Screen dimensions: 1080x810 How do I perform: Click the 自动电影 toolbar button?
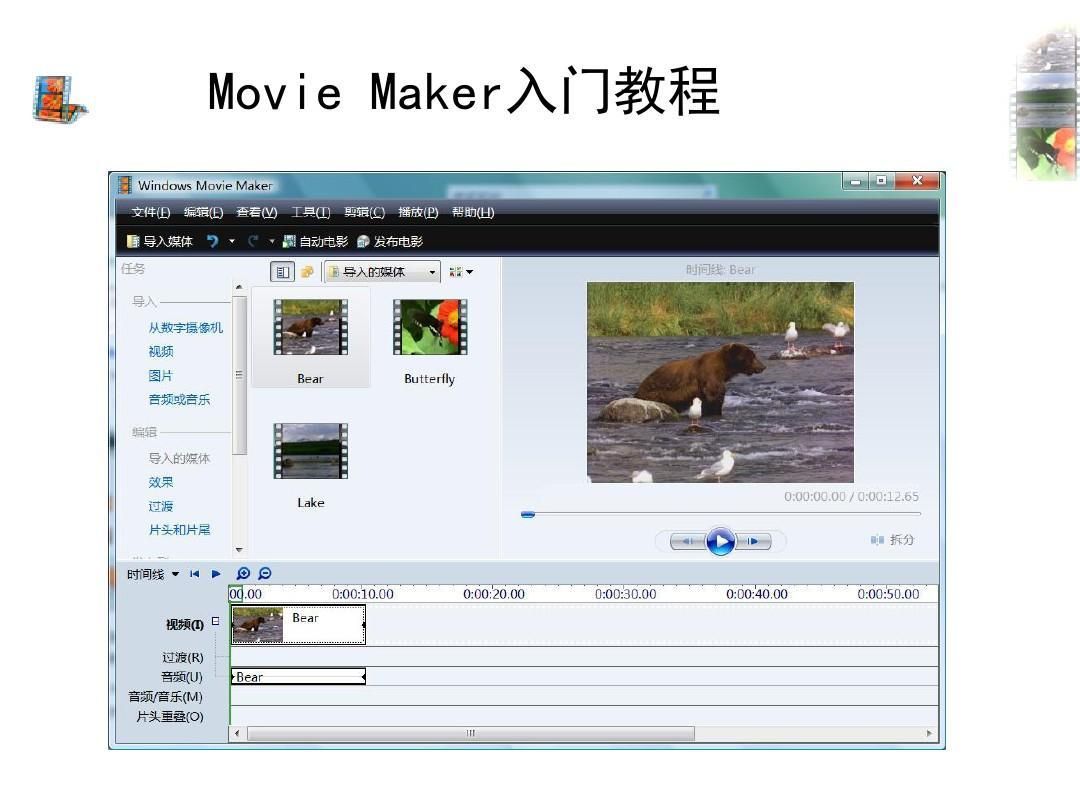[x=315, y=241]
